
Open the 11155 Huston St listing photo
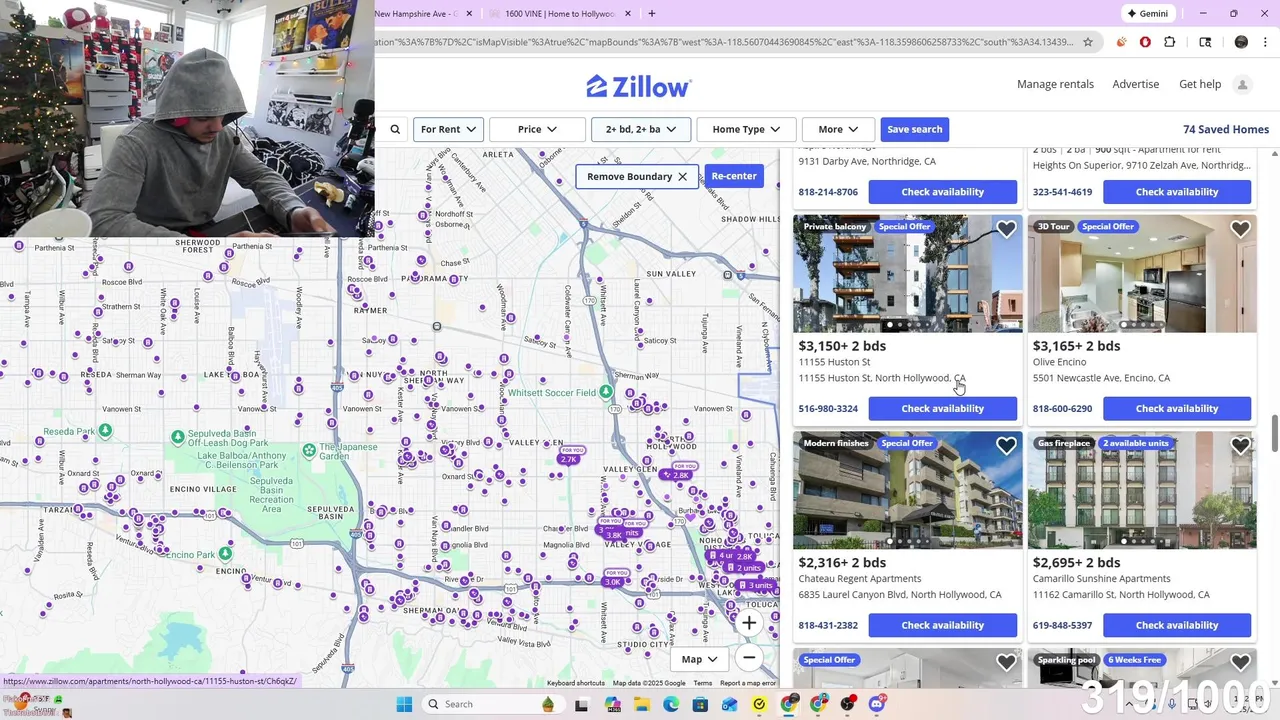[908, 274]
